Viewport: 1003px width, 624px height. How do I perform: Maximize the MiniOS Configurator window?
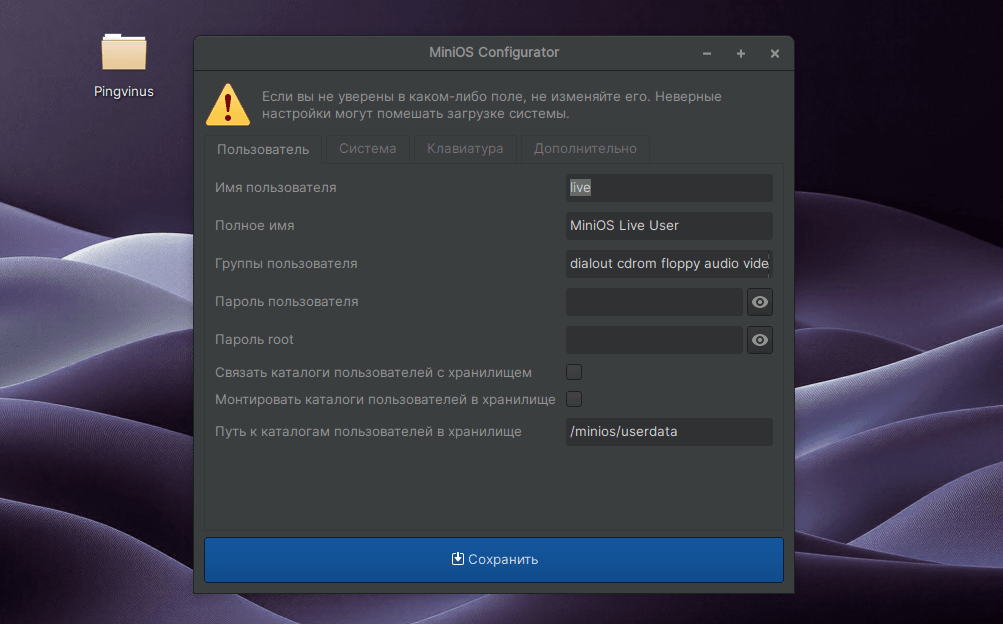pyautogui.click(x=741, y=53)
